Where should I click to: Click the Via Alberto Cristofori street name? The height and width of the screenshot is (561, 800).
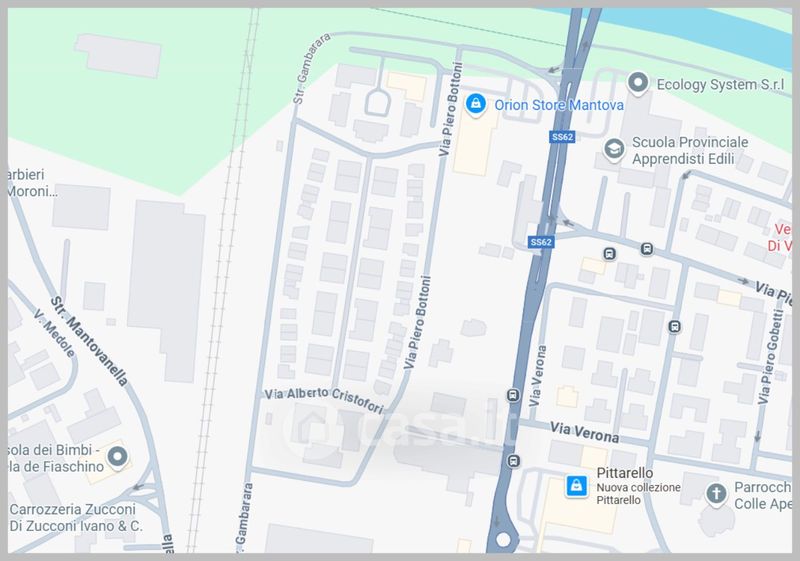pos(324,400)
